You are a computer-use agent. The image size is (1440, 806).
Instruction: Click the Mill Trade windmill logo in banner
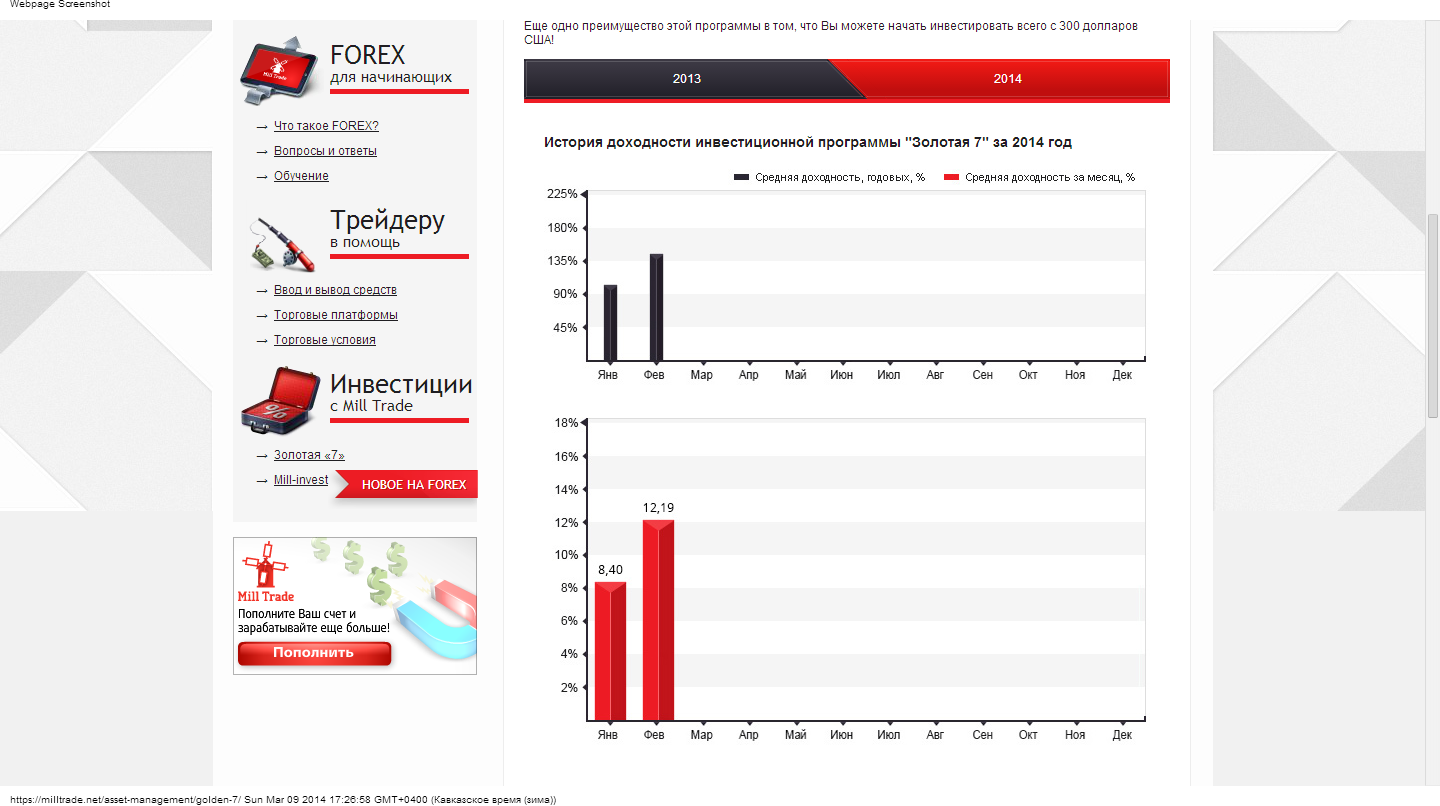pos(265,569)
